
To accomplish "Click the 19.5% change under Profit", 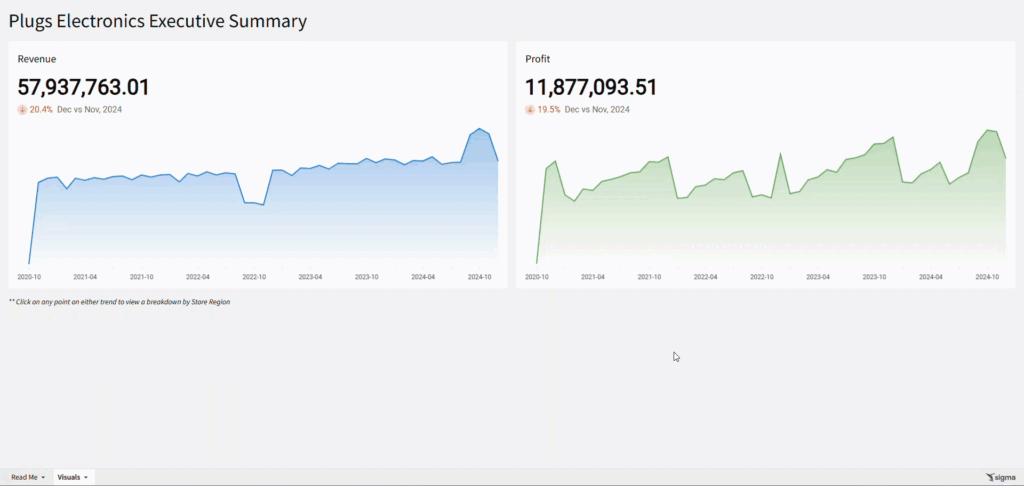I will click(549, 110).
